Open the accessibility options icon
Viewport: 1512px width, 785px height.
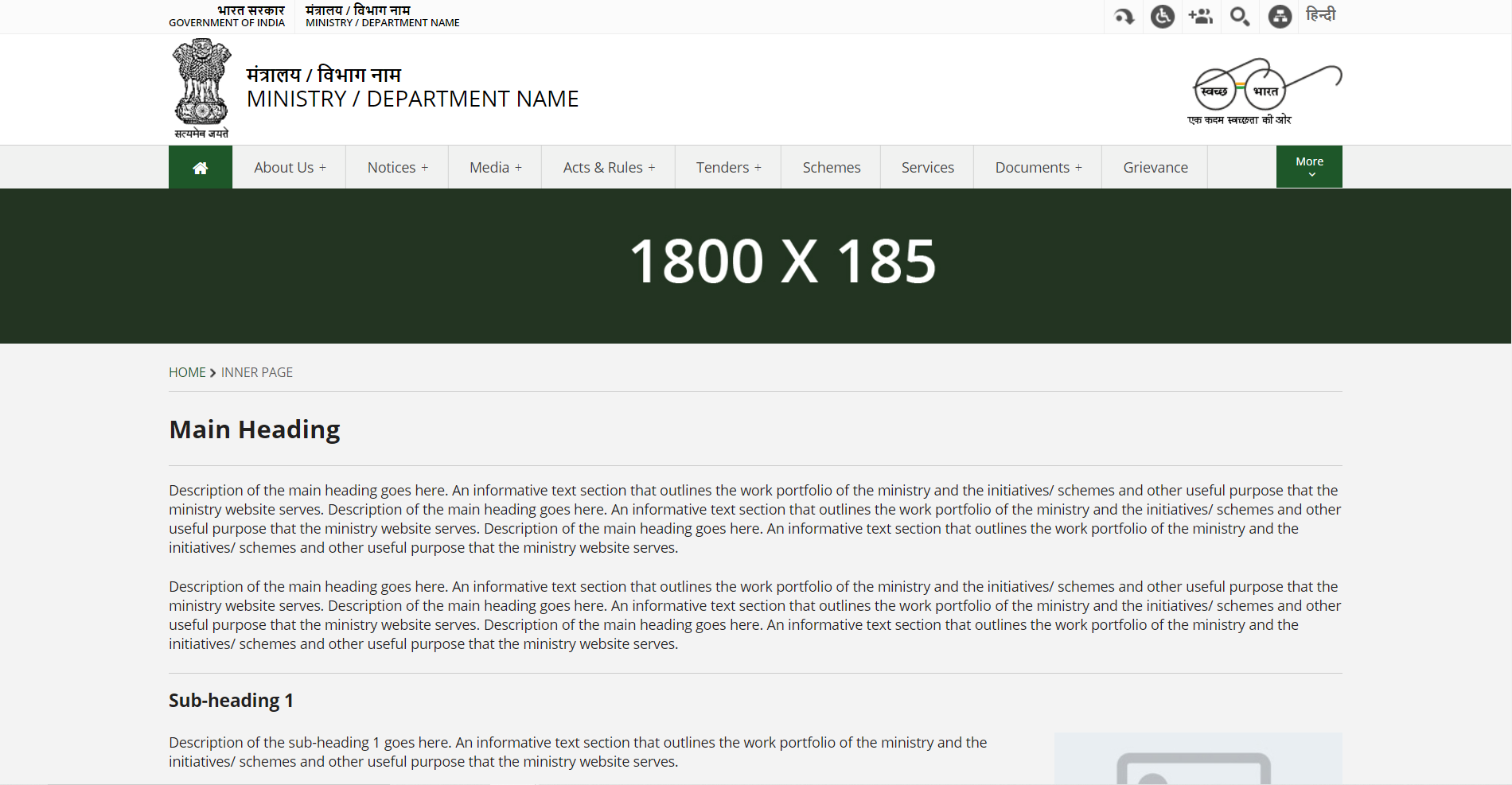[1163, 16]
